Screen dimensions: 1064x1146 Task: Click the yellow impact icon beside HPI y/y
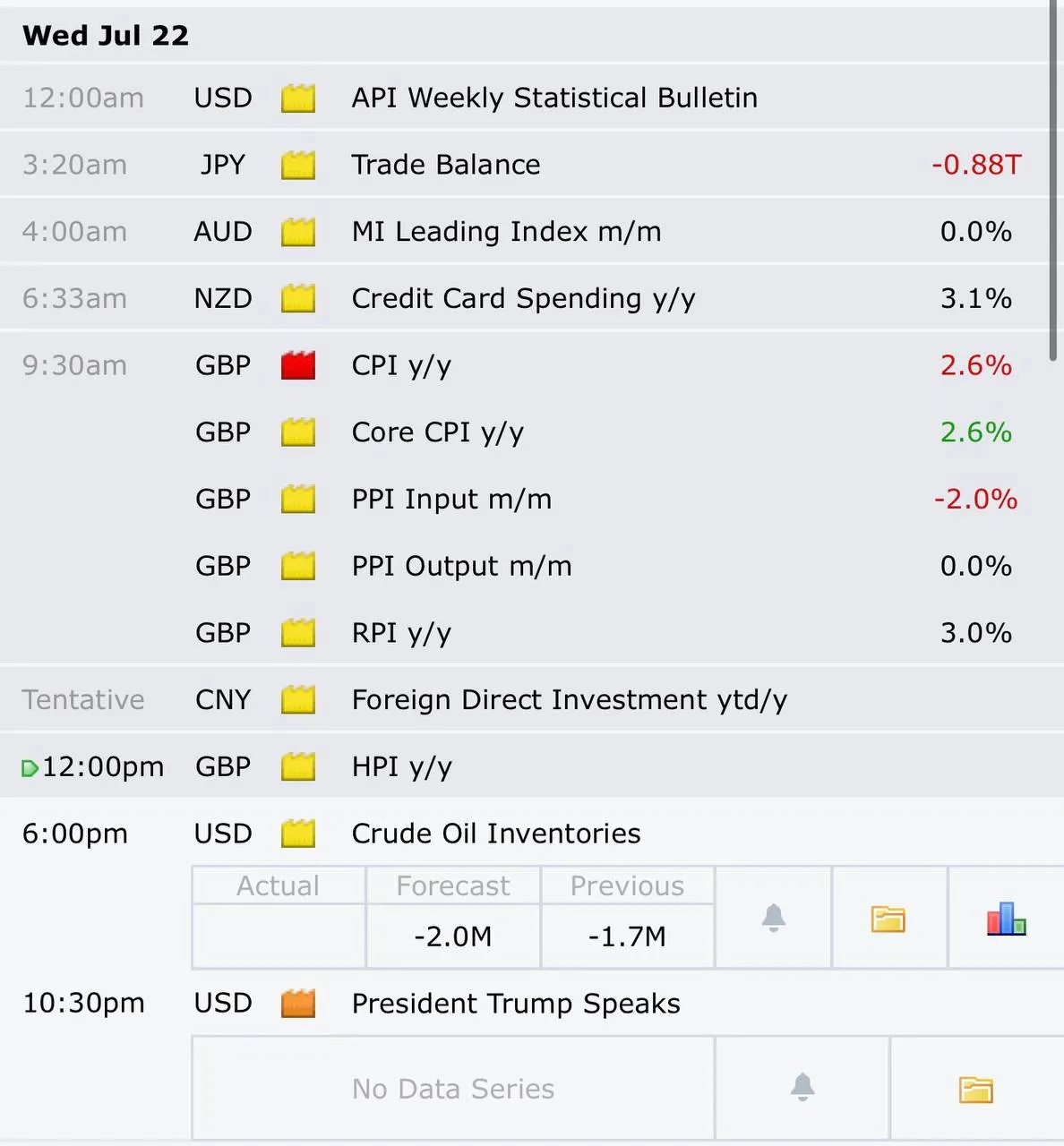tap(298, 766)
